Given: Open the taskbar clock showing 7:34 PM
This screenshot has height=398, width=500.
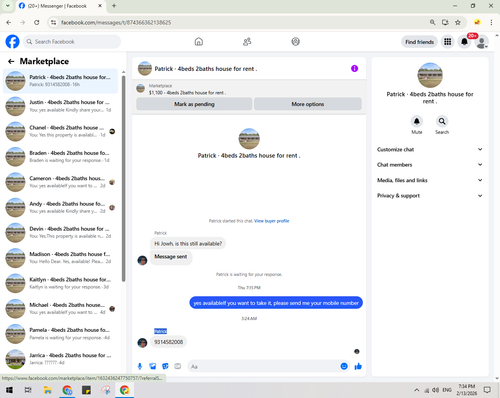Looking at the screenshot, I should pos(466,390).
